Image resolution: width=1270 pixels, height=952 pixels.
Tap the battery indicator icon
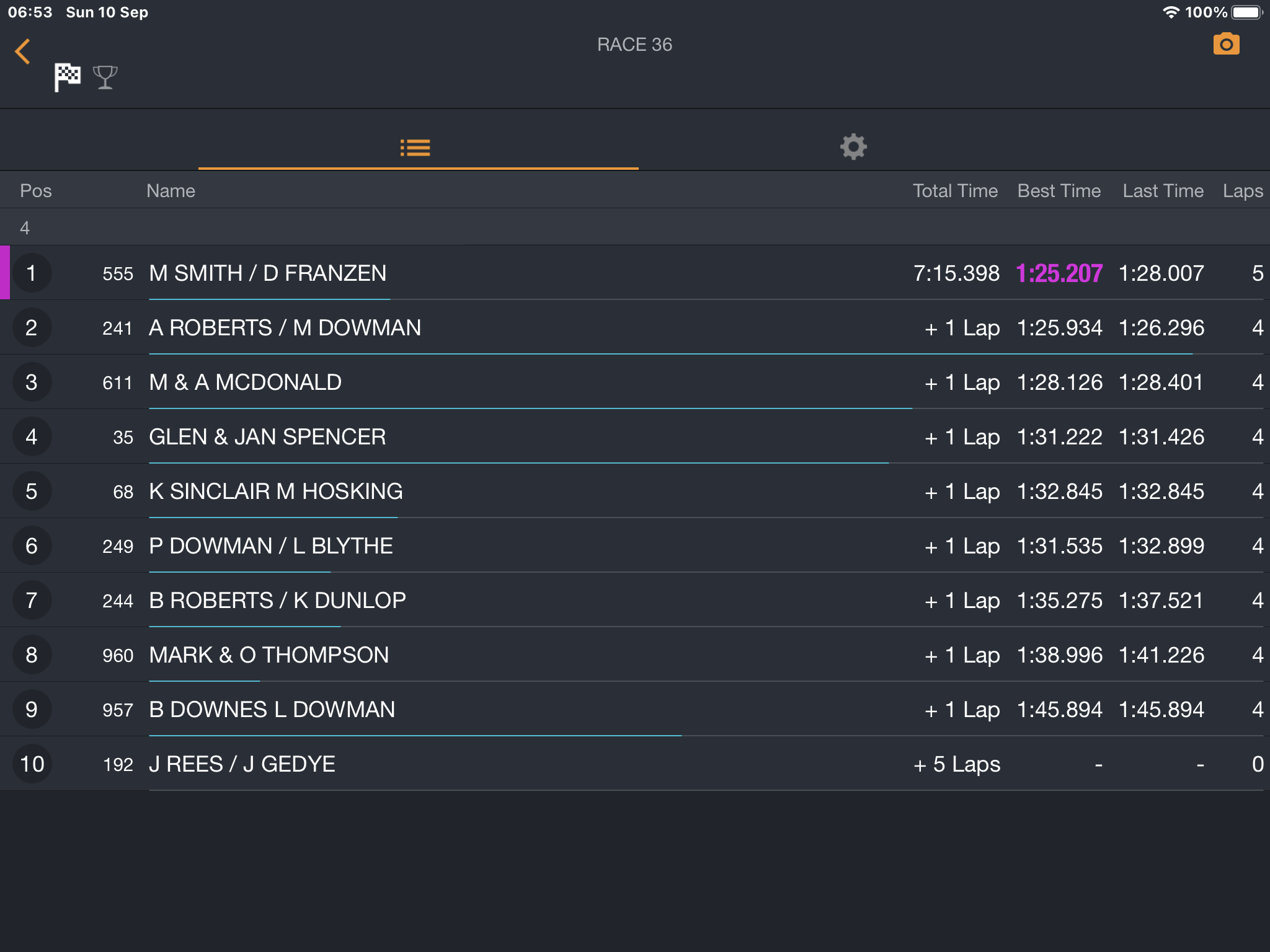[x=1247, y=12]
